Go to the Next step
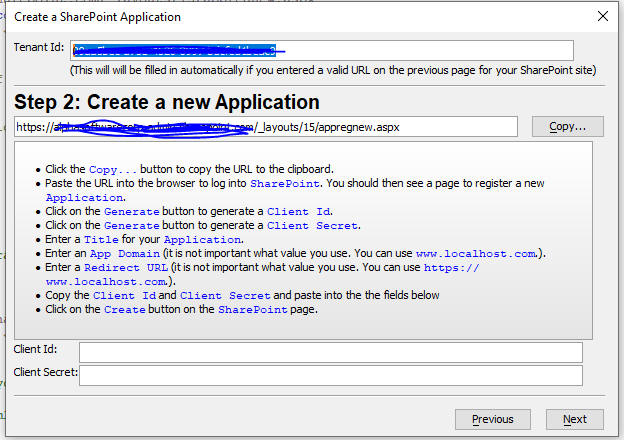 pos(575,419)
